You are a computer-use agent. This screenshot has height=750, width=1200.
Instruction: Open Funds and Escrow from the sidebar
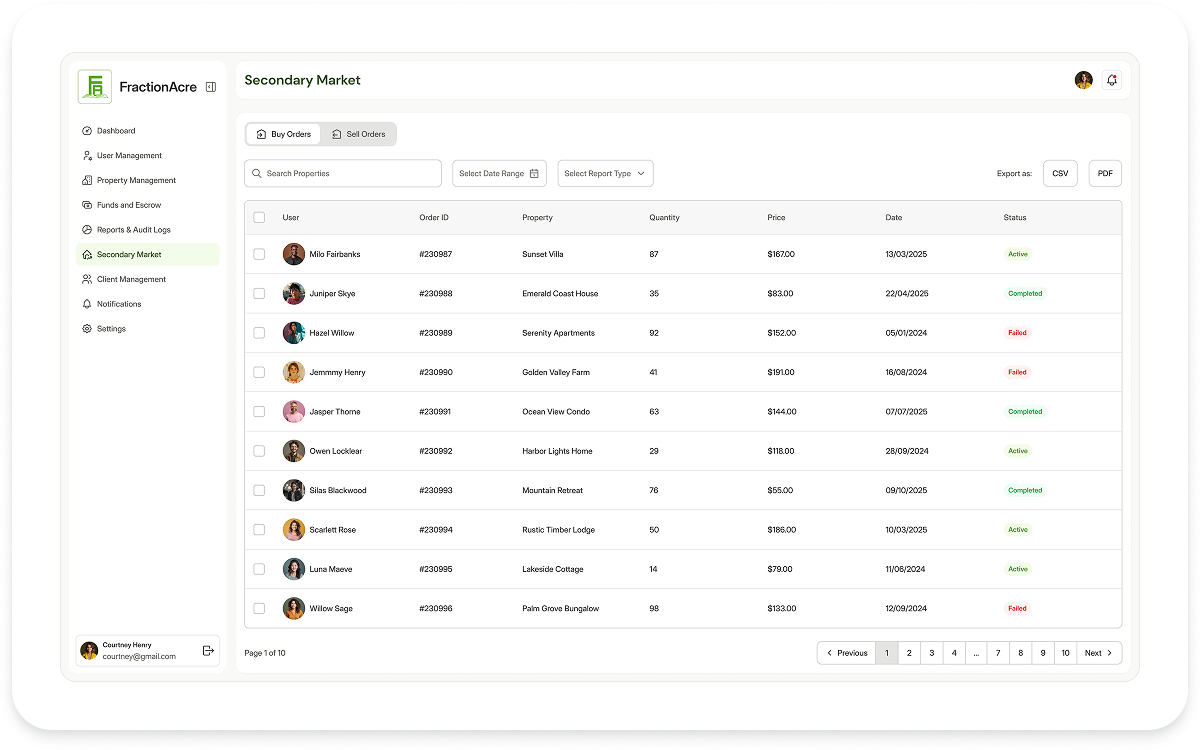87,204
